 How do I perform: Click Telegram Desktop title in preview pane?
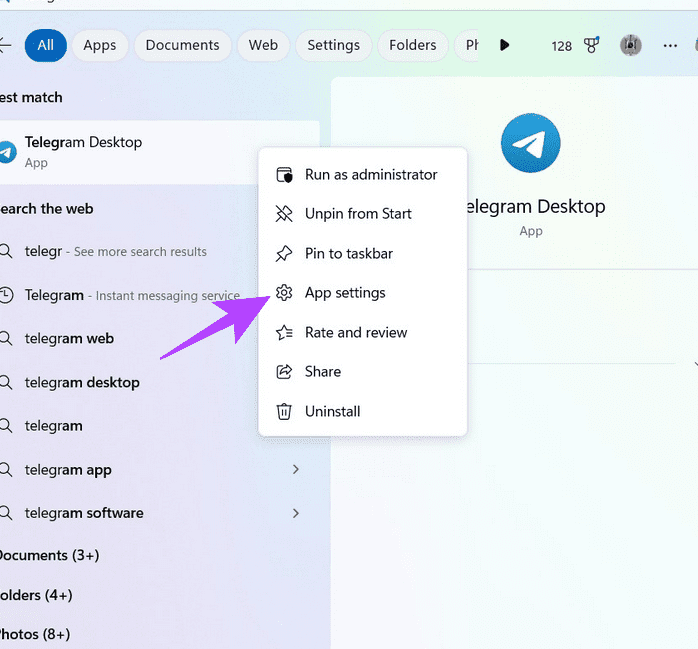(535, 207)
